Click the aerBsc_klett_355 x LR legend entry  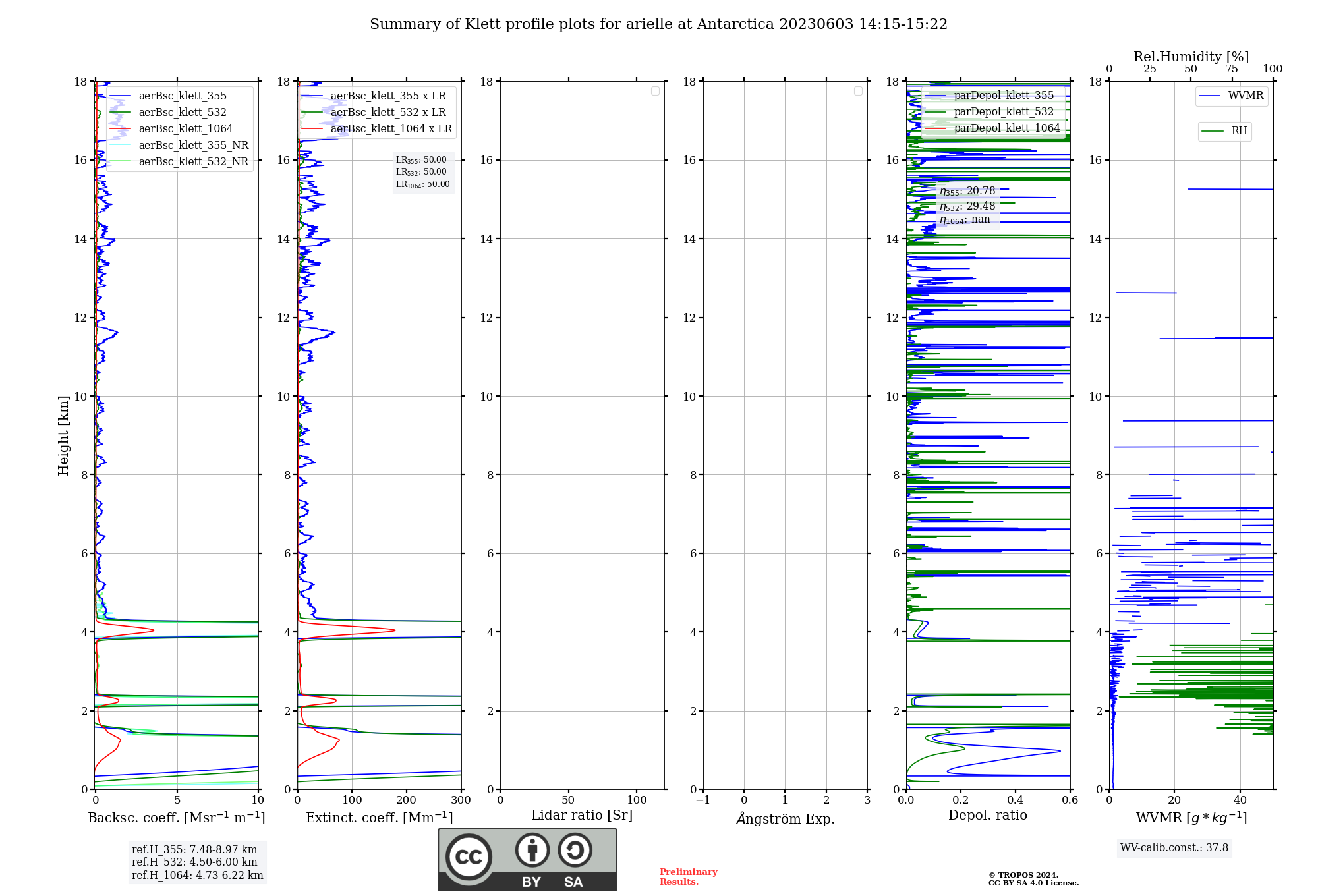374,96
